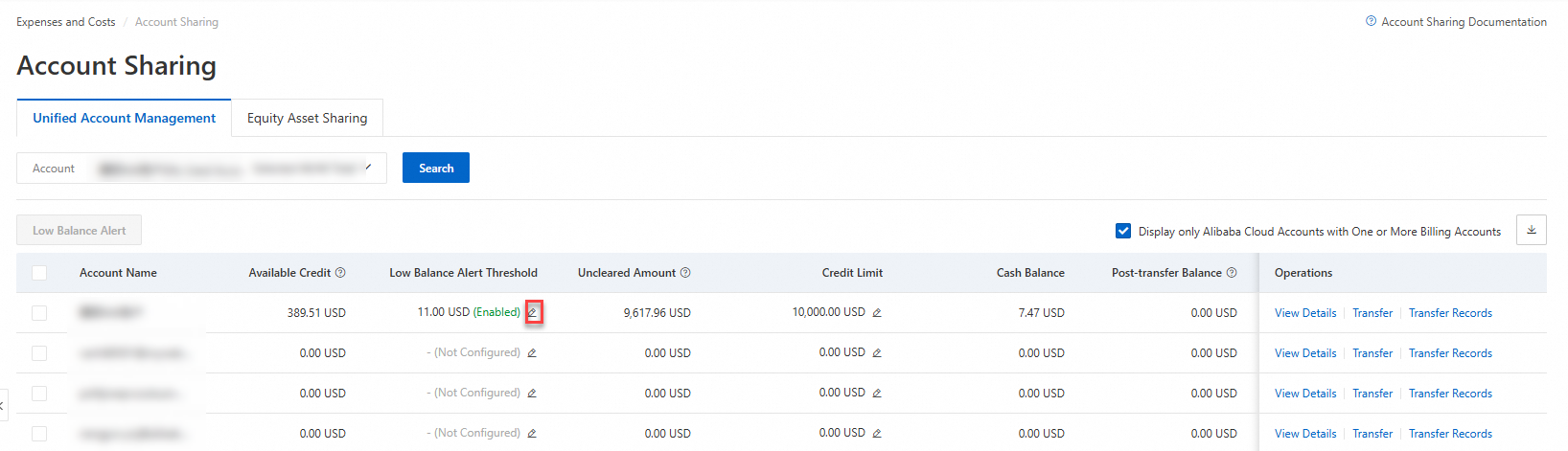Click the 11.00 USD (Enabled) threshold text
1568x451 pixels.
click(x=469, y=312)
